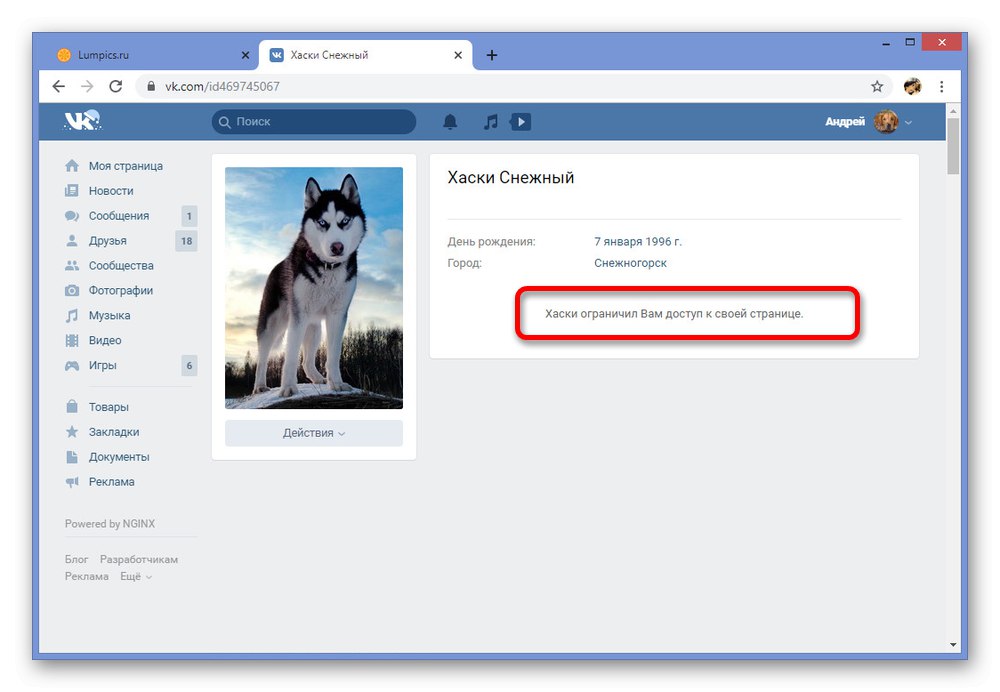
Task: Select the Хаски Снежный browser tab
Action: tap(365, 55)
